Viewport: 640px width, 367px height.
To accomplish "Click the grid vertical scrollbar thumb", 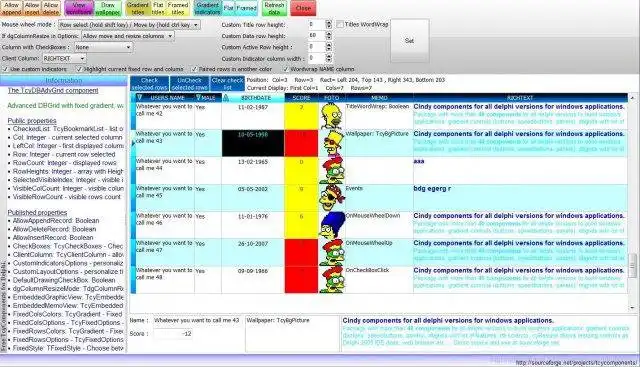I will [x=632, y=265].
